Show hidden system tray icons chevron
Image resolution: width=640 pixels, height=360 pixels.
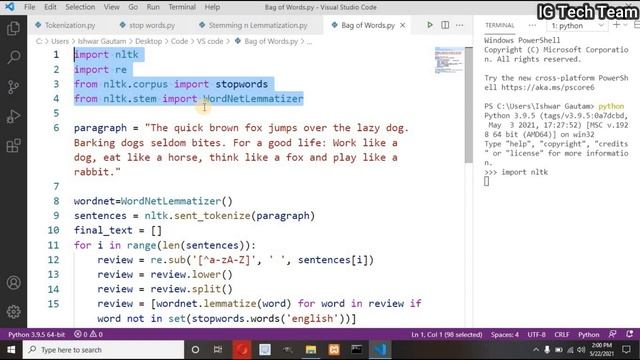(x=535, y=350)
